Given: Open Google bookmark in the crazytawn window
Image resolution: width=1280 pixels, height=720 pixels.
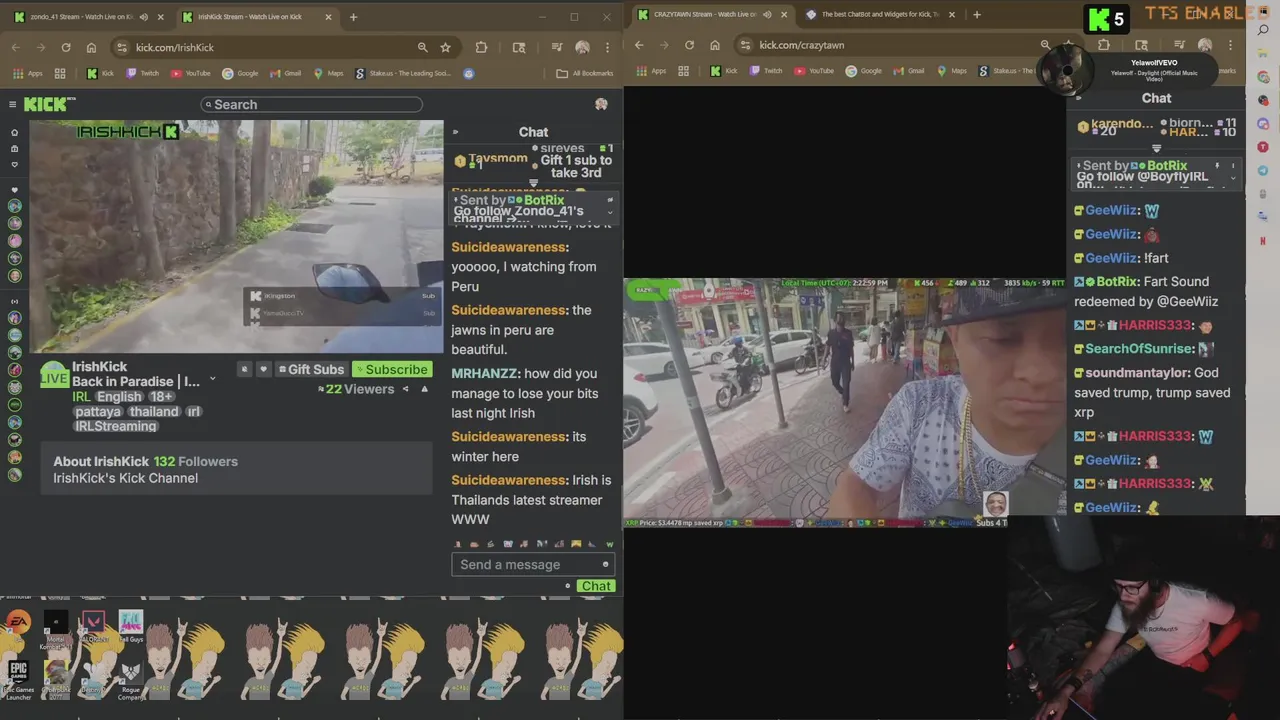Looking at the screenshot, I should click(x=864, y=71).
